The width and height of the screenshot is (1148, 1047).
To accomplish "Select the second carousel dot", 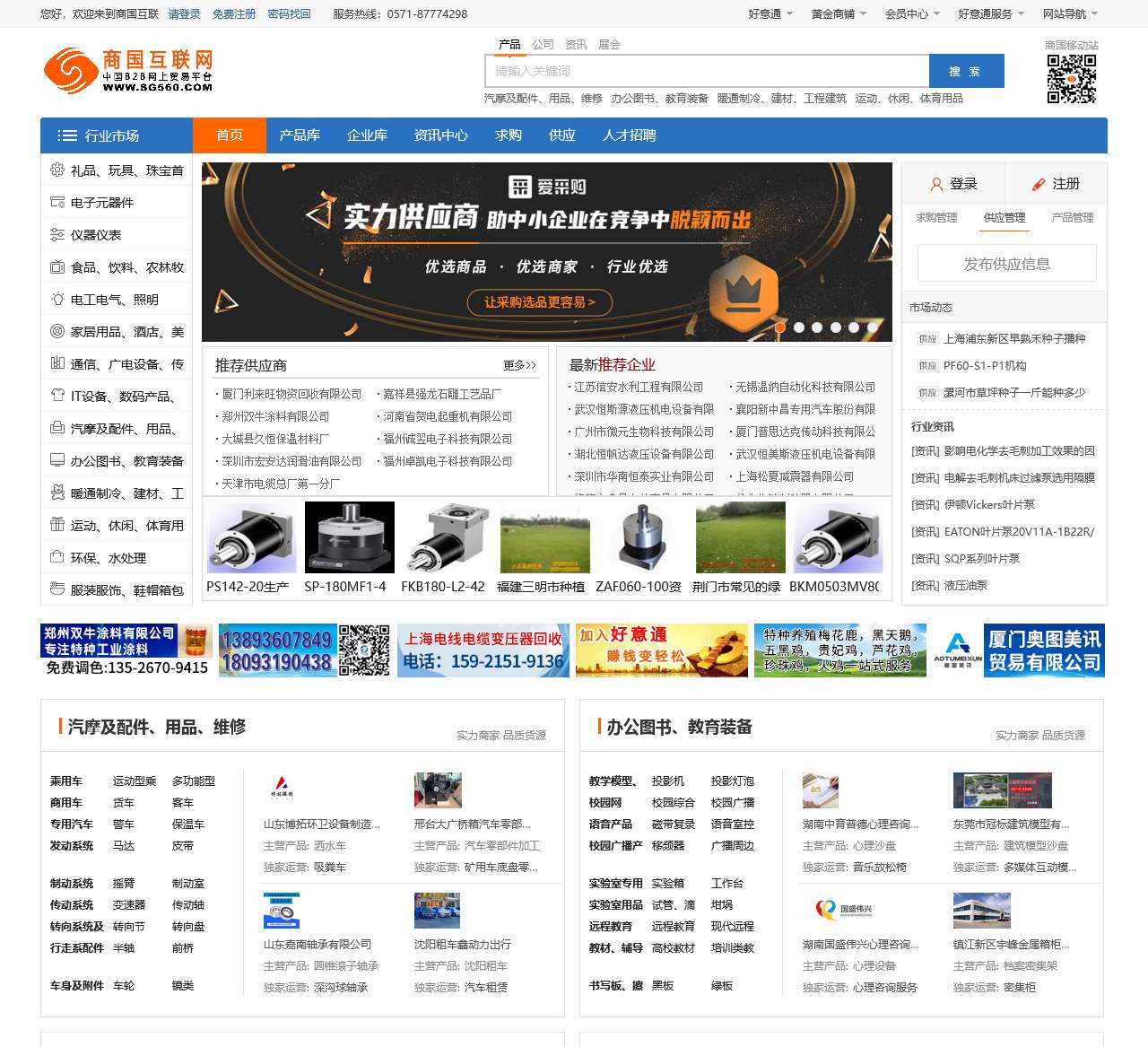I will 798,327.
